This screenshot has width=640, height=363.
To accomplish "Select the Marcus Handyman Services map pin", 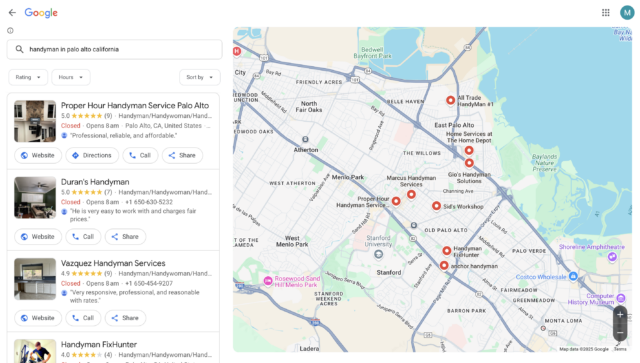I will (x=411, y=194).
